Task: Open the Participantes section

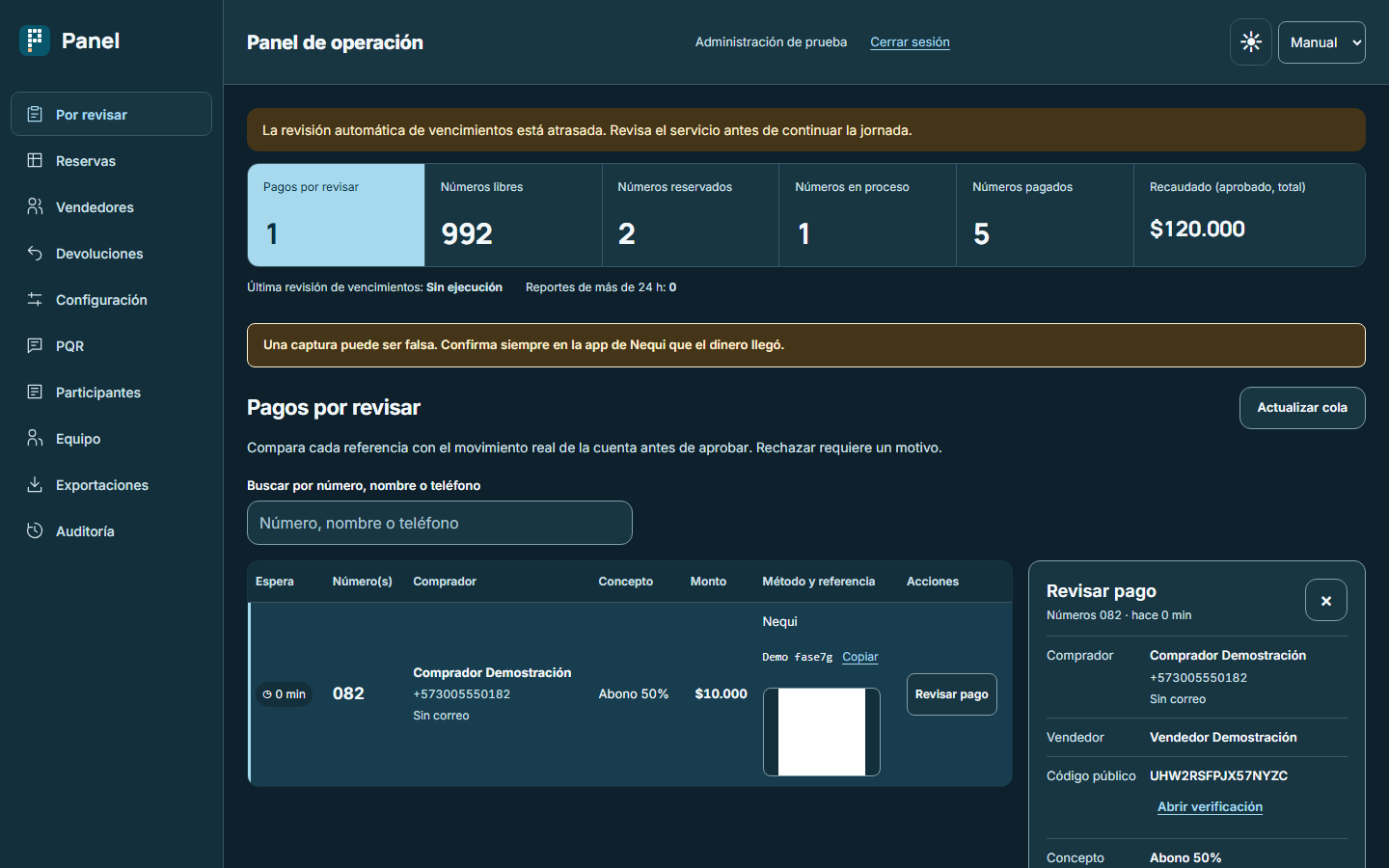Action: pos(111,392)
